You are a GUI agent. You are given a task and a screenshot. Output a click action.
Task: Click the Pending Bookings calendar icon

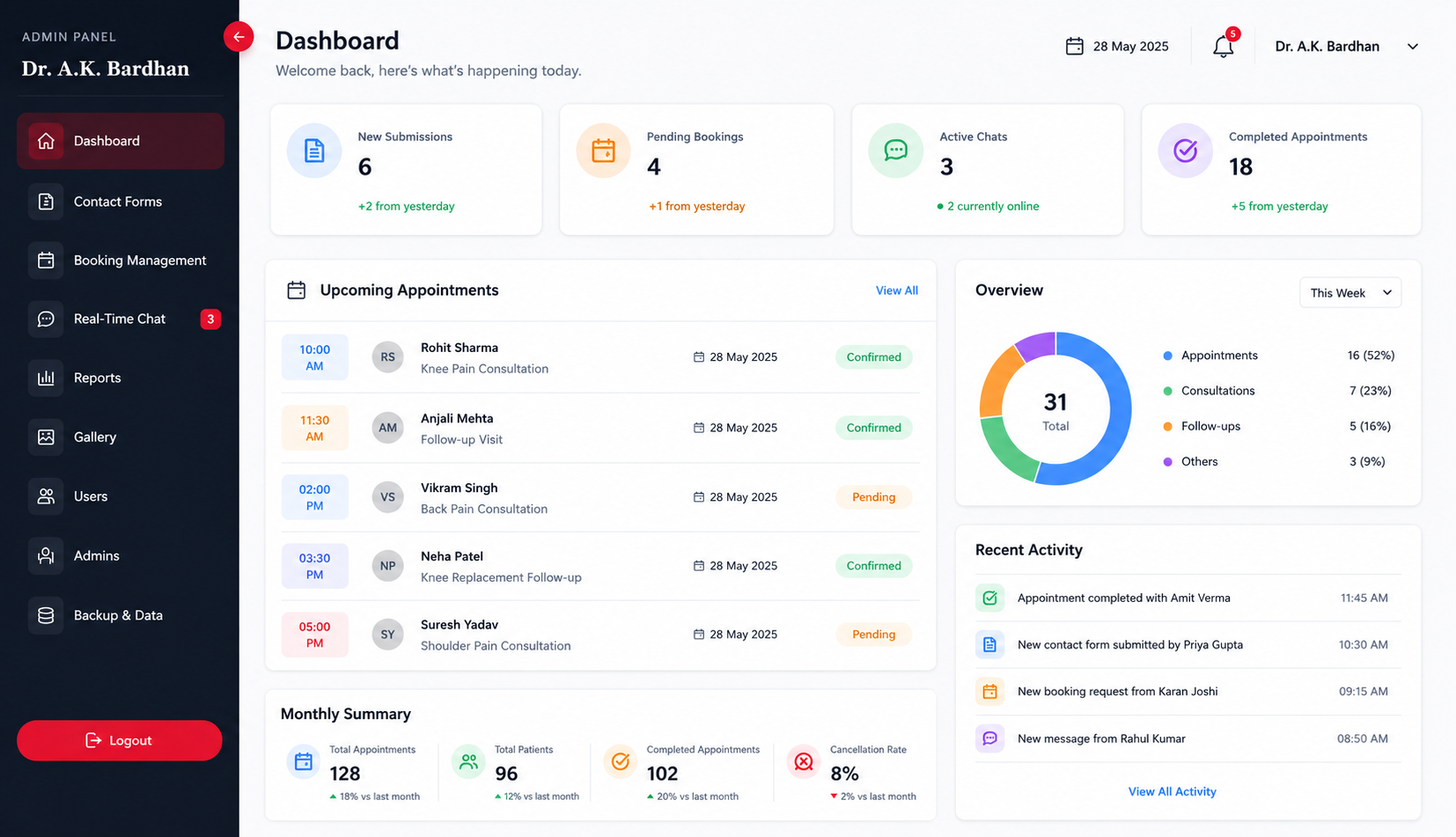pyautogui.click(x=603, y=151)
